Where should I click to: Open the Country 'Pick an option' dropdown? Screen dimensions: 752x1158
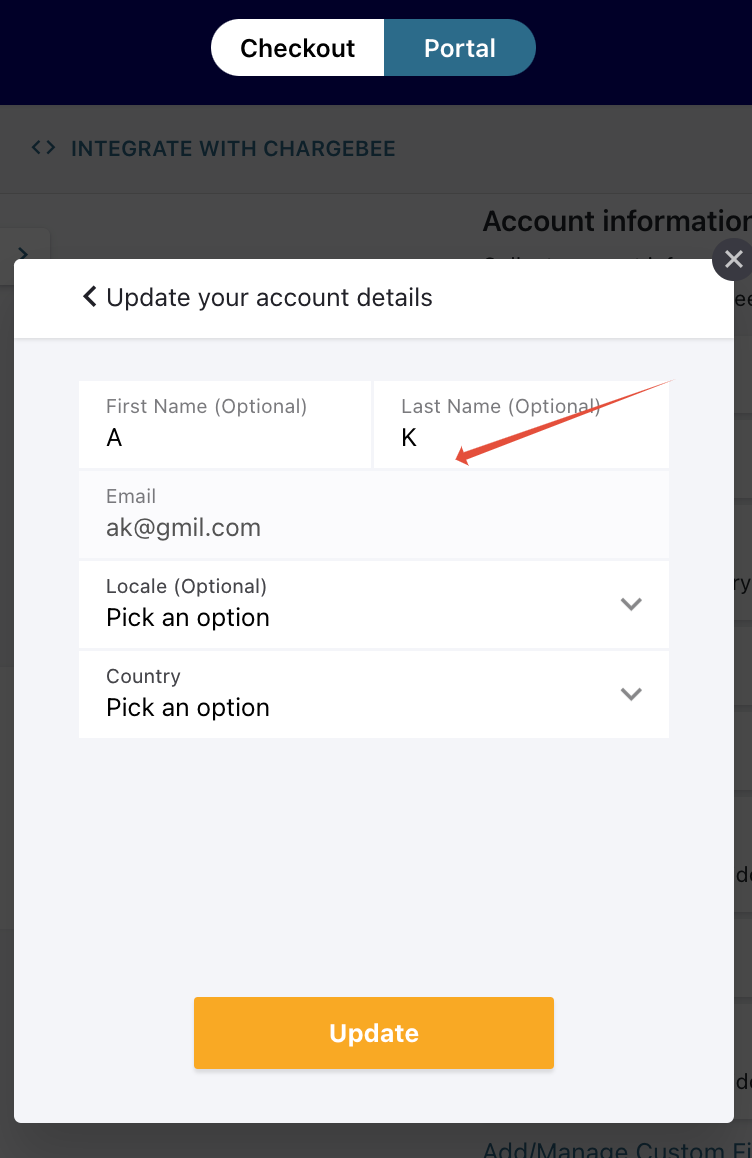coord(188,708)
